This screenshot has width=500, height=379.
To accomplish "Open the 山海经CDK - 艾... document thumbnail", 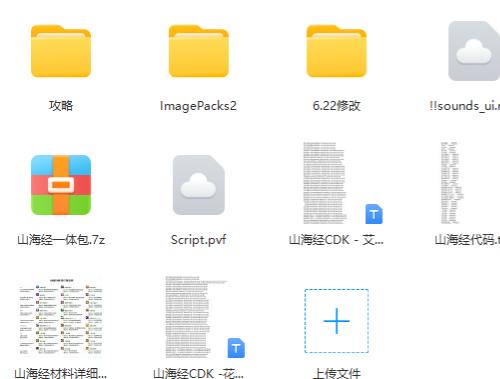I will [x=324, y=183].
